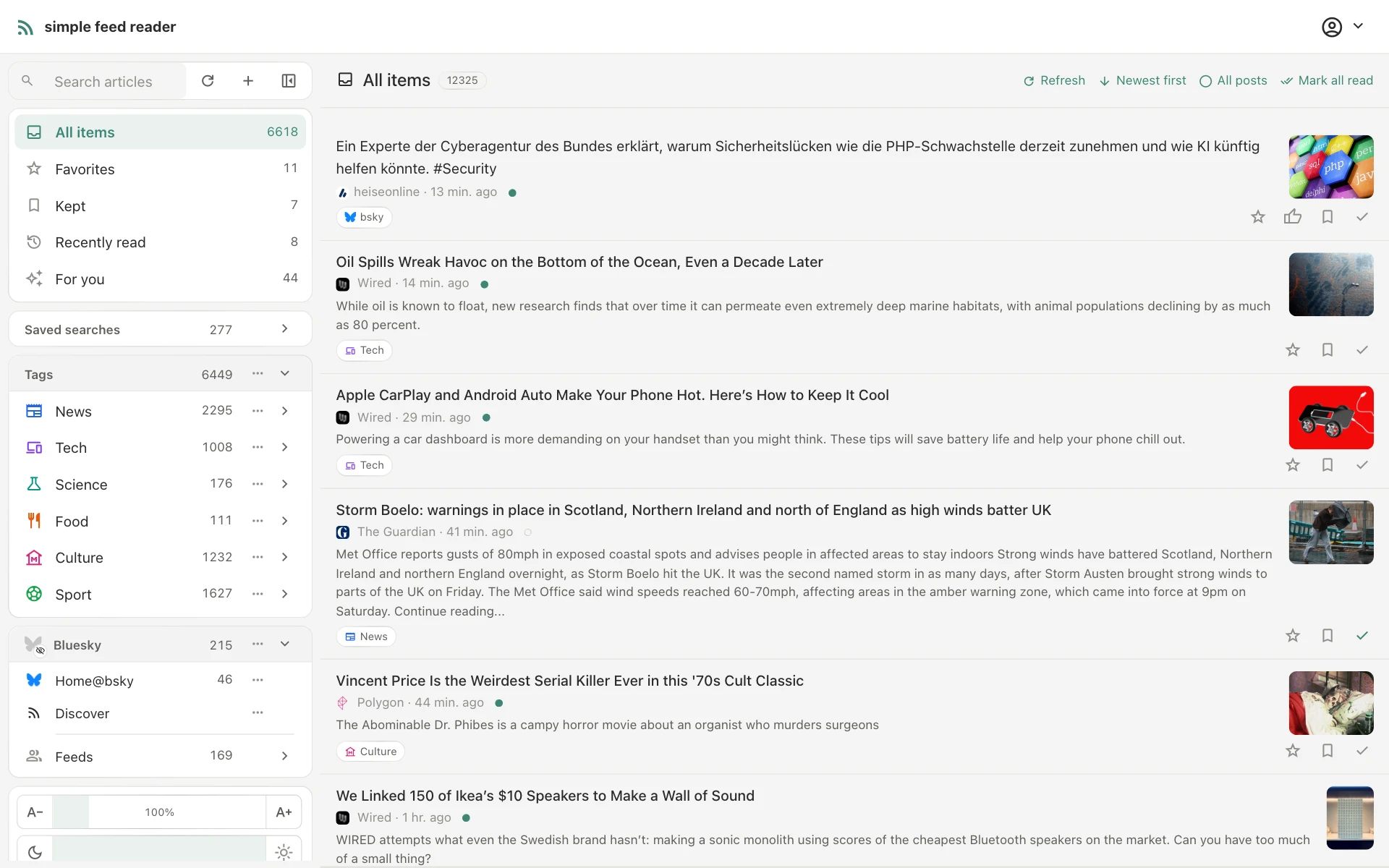
Task: Thumbs up the heiseonline article
Action: pyautogui.click(x=1293, y=217)
